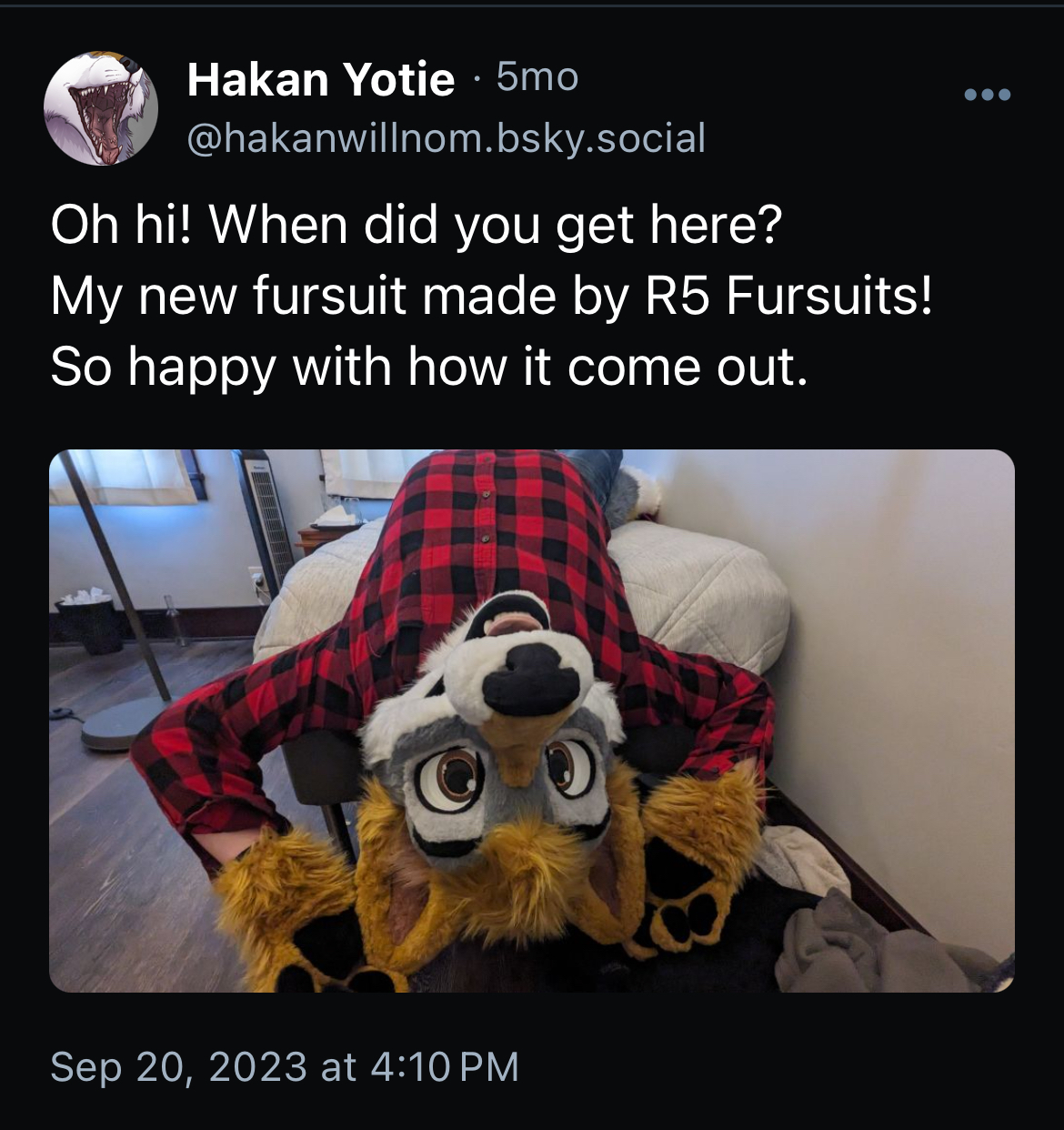Open the attached fursuit photo

point(532,721)
